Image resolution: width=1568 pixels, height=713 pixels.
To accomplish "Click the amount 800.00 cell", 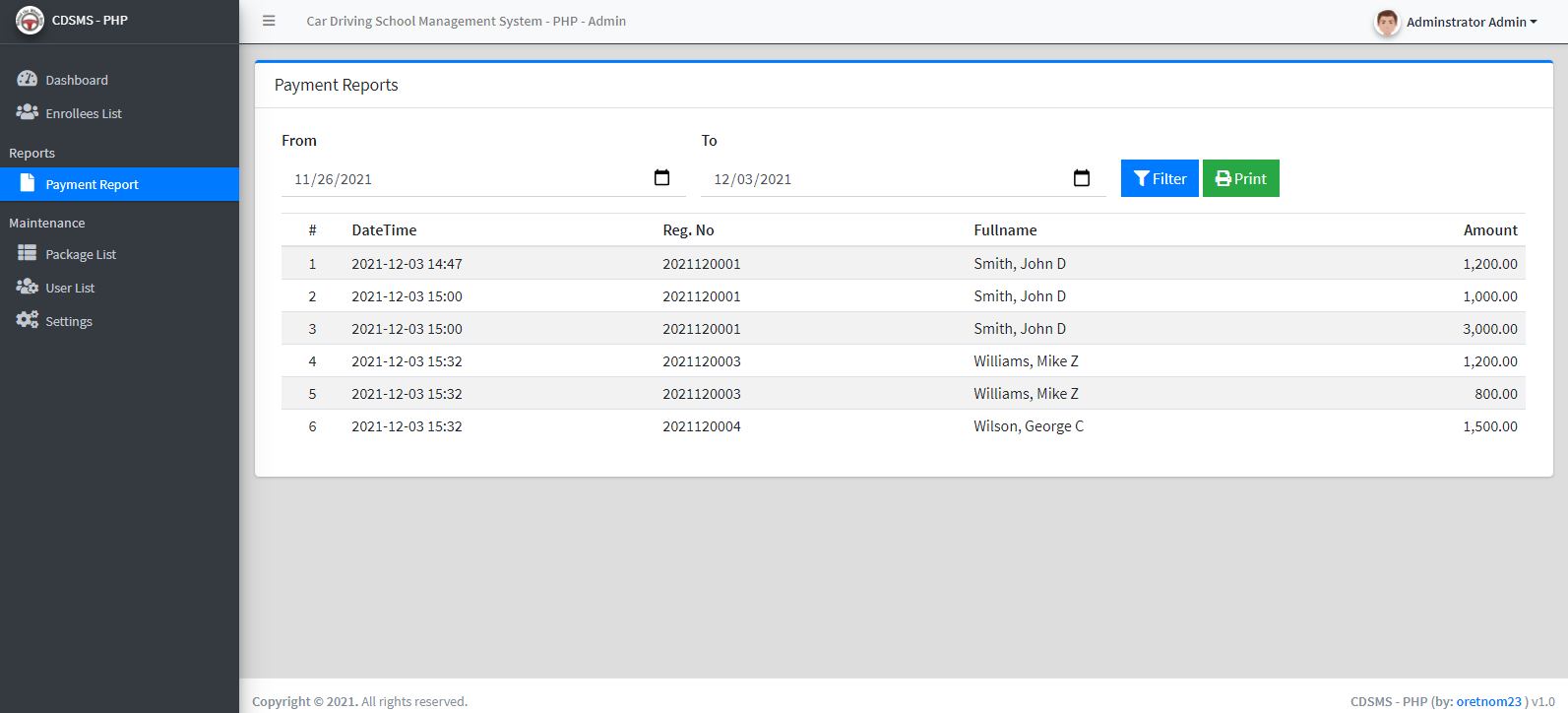I will pos(1495,393).
